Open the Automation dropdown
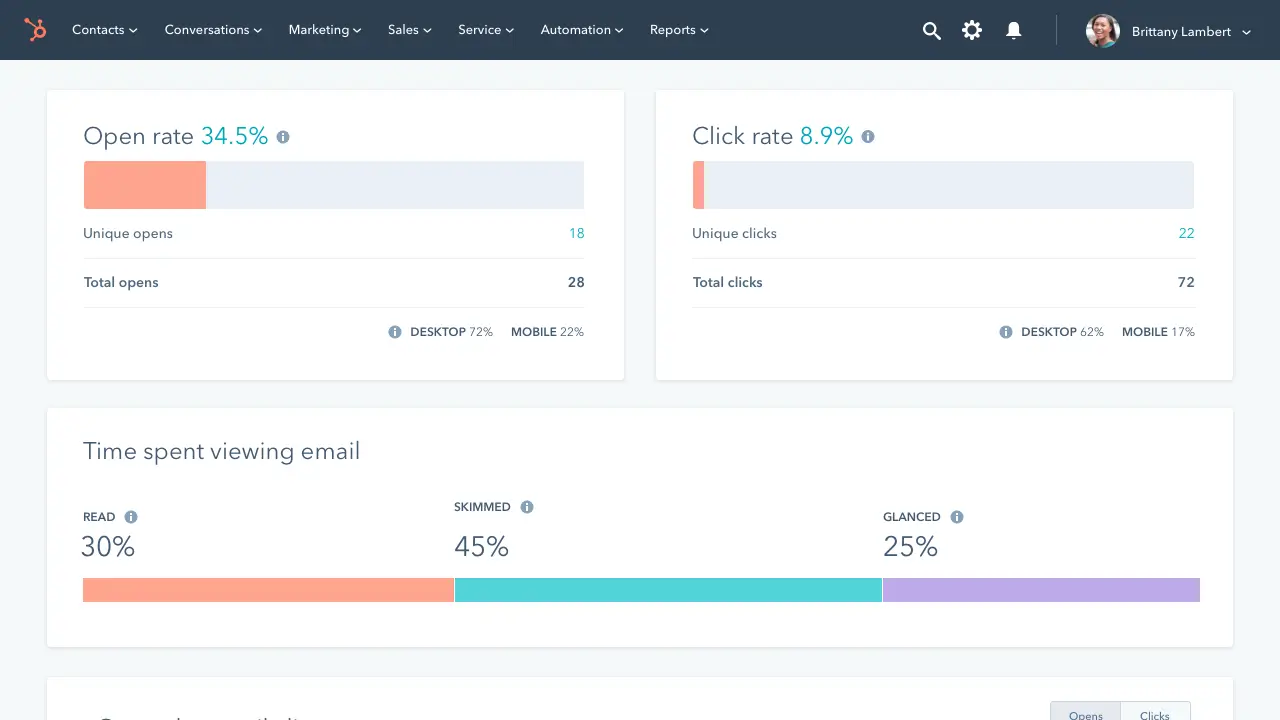 click(x=581, y=30)
